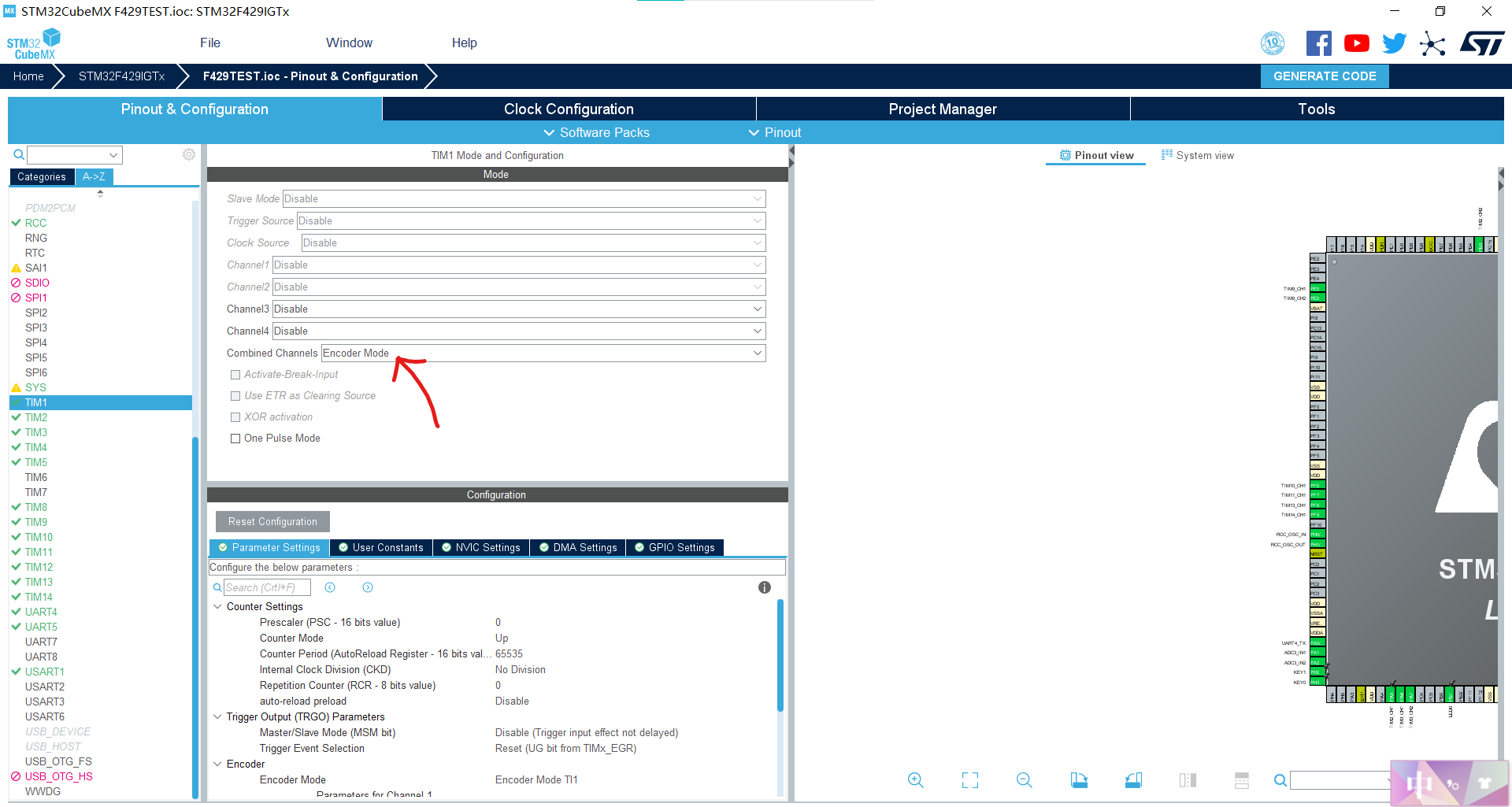Expand the Pinout dropdown menu
This screenshot has width=1512, height=807.
[774, 132]
